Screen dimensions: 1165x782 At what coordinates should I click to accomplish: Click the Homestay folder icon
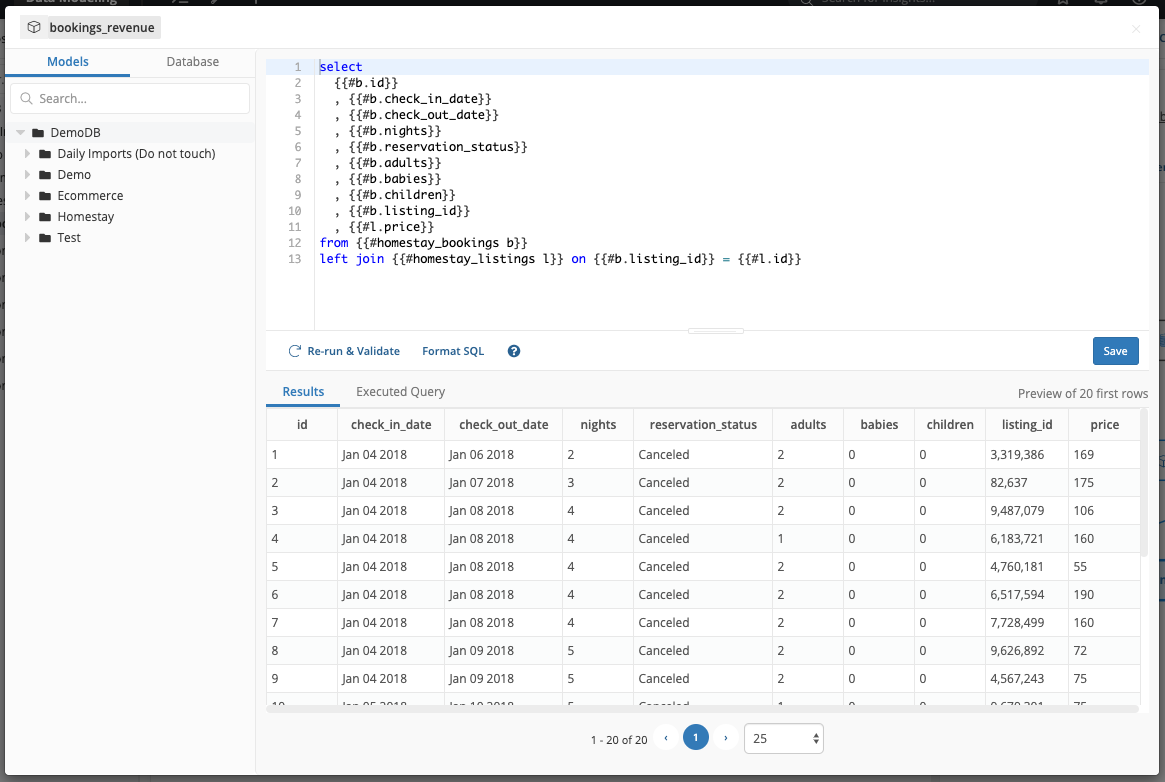[45, 217]
